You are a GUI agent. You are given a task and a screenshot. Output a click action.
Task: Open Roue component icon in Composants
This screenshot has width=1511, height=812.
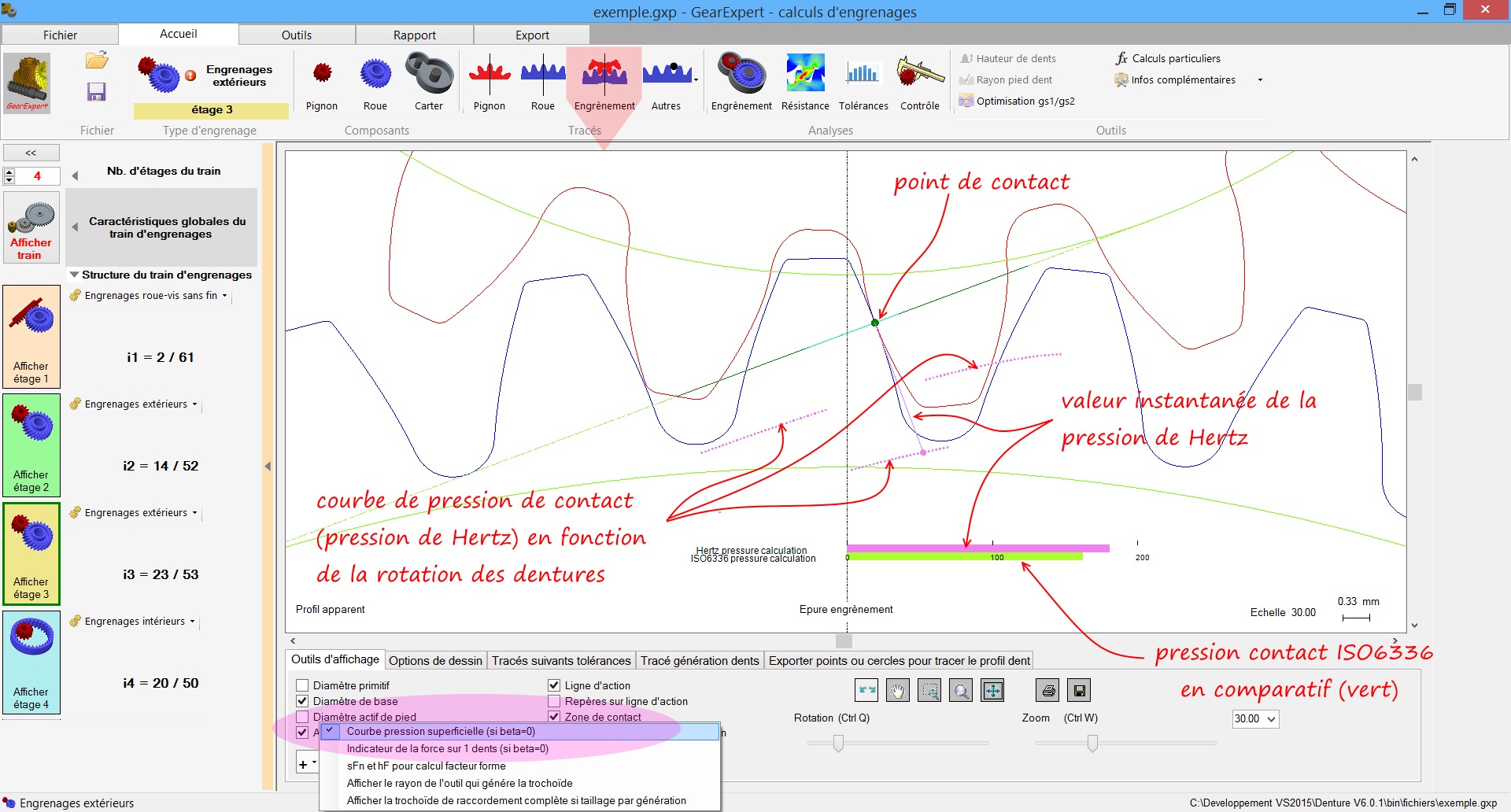click(x=375, y=74)
